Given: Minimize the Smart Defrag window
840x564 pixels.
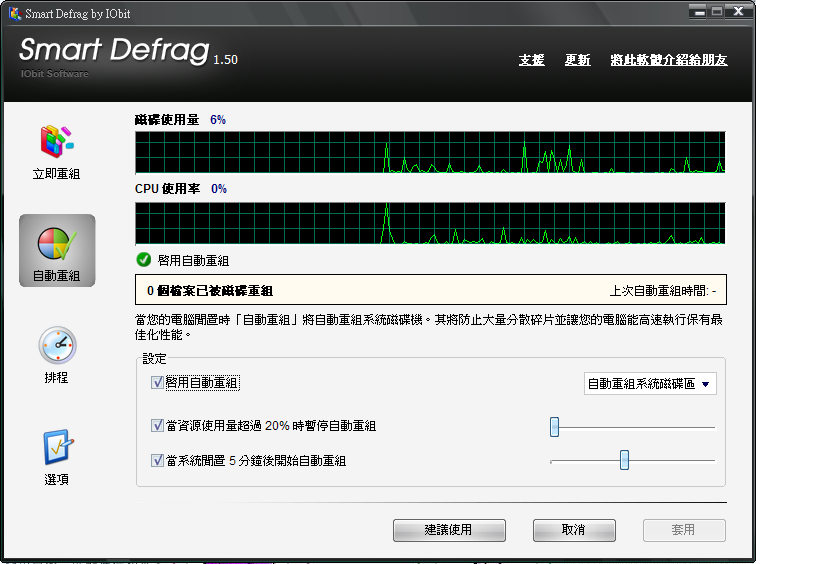Looking at the screenshot, I should [699, 11].
